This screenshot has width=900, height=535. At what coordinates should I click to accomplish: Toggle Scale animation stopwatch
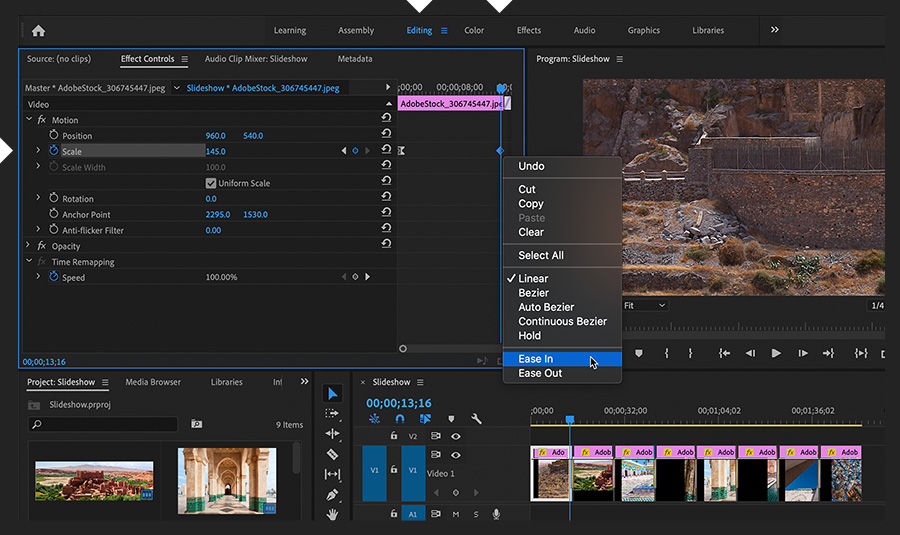point(54,151)
